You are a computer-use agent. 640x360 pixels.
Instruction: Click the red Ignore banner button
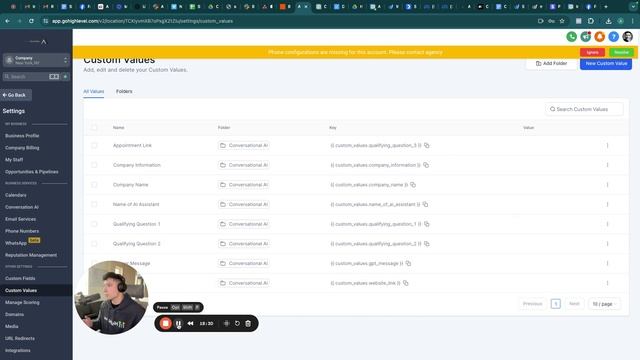coord(592,52)
